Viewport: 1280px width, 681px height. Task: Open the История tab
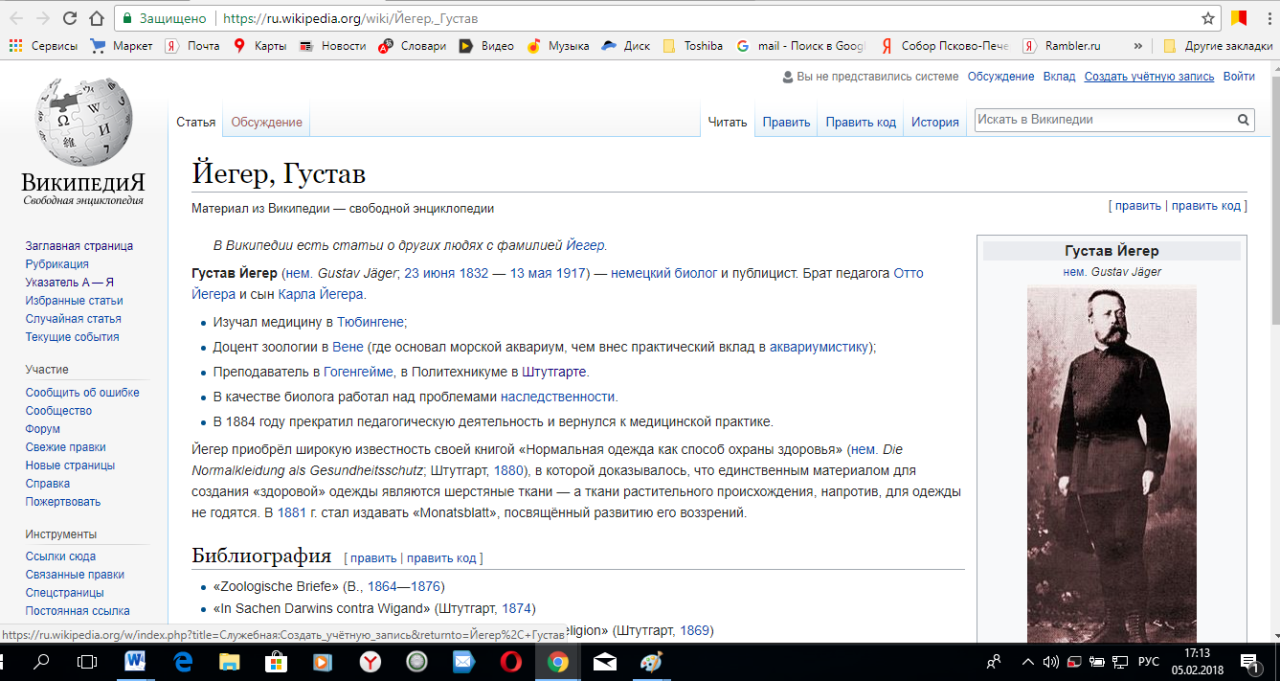[x=935, y=122]
